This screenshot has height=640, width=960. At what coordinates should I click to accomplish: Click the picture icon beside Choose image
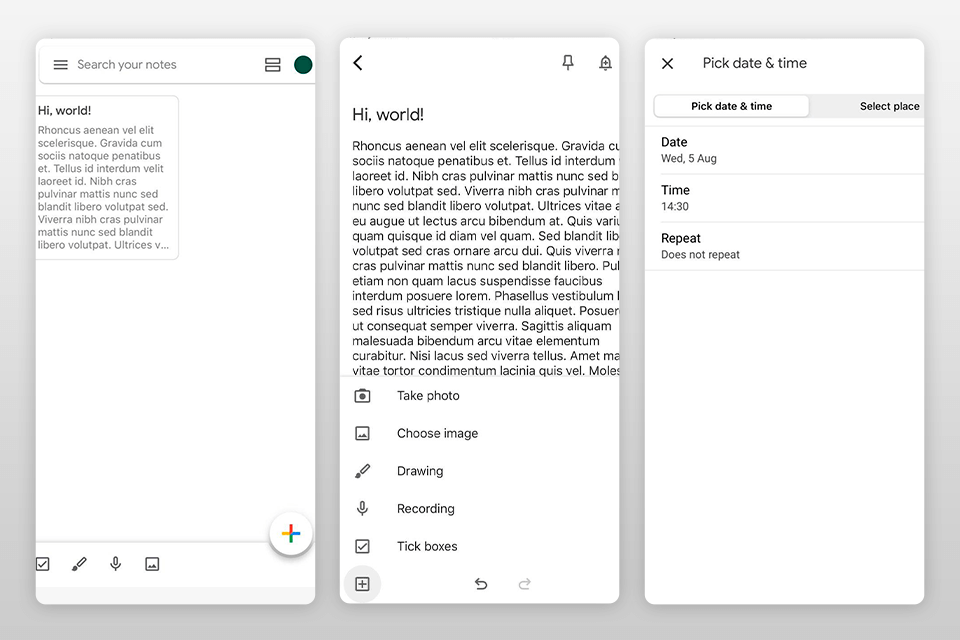(362, 434)
